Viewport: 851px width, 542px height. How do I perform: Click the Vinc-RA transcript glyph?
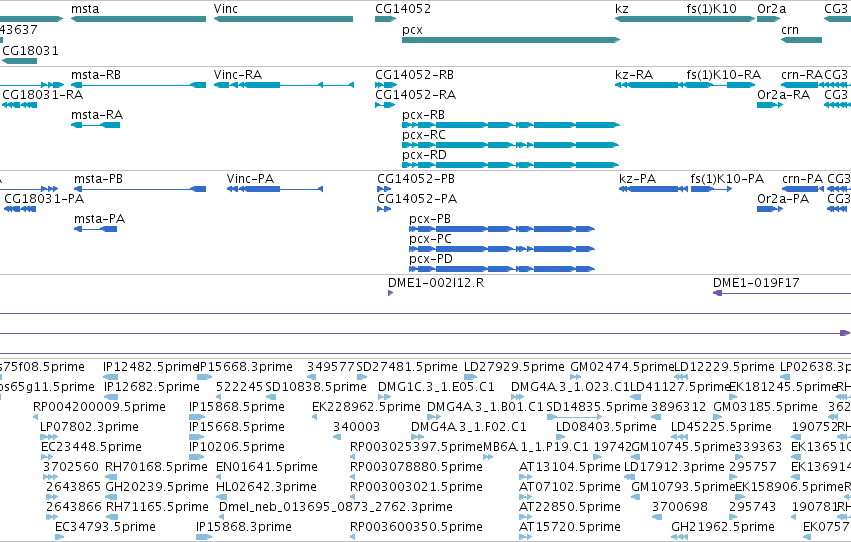[x=284, y=85]
